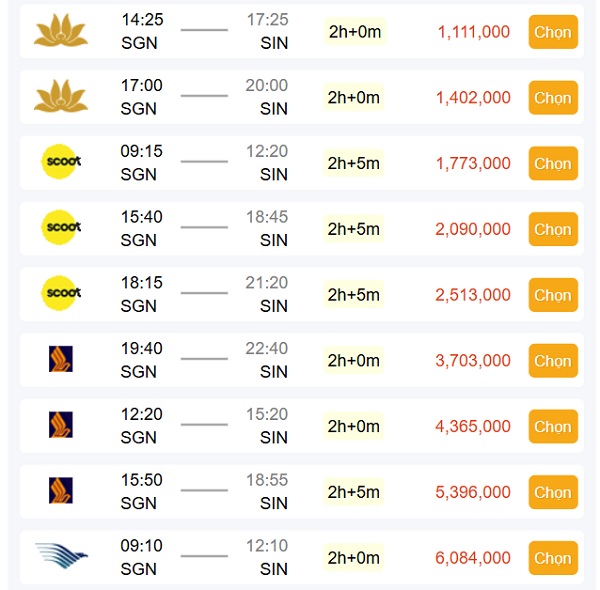This screenshot has height=590, width=600.
Task: Pick Chọn for the 4,365,000 flight
Action: pyautogui.click(x=553, y=427)
